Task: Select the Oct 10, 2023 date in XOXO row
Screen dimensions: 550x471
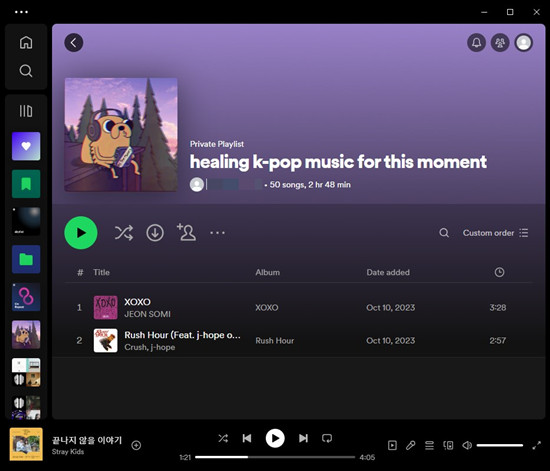Action: 390,308
